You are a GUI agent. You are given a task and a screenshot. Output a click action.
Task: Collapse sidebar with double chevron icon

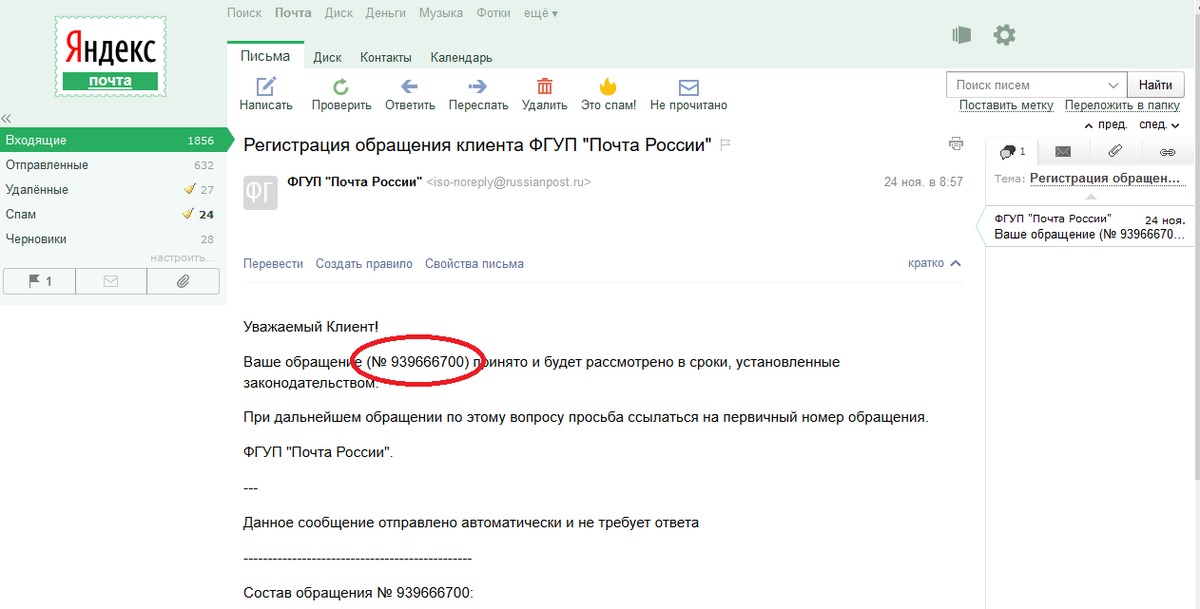tap(6, 118)
